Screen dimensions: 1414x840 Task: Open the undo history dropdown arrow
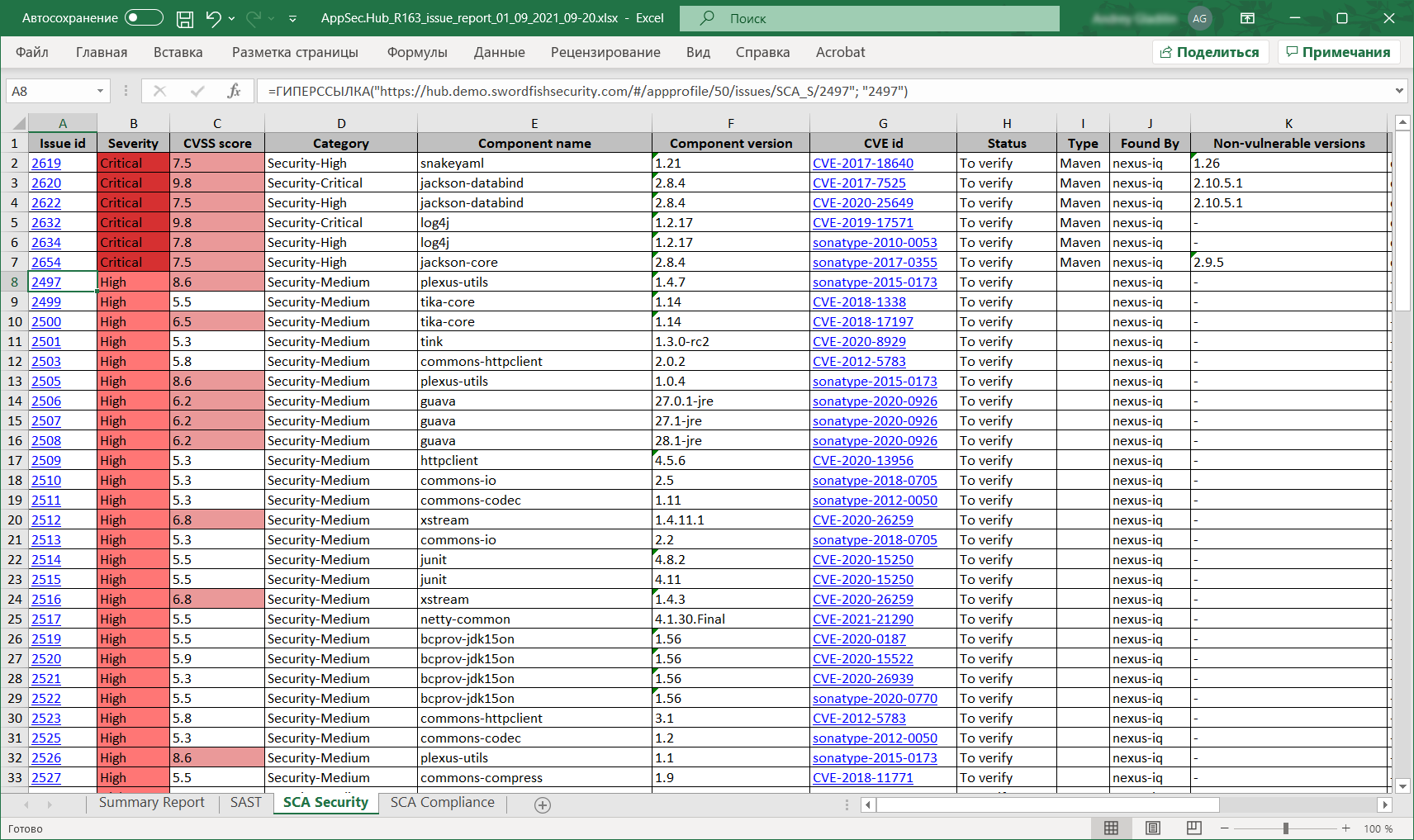231,18
